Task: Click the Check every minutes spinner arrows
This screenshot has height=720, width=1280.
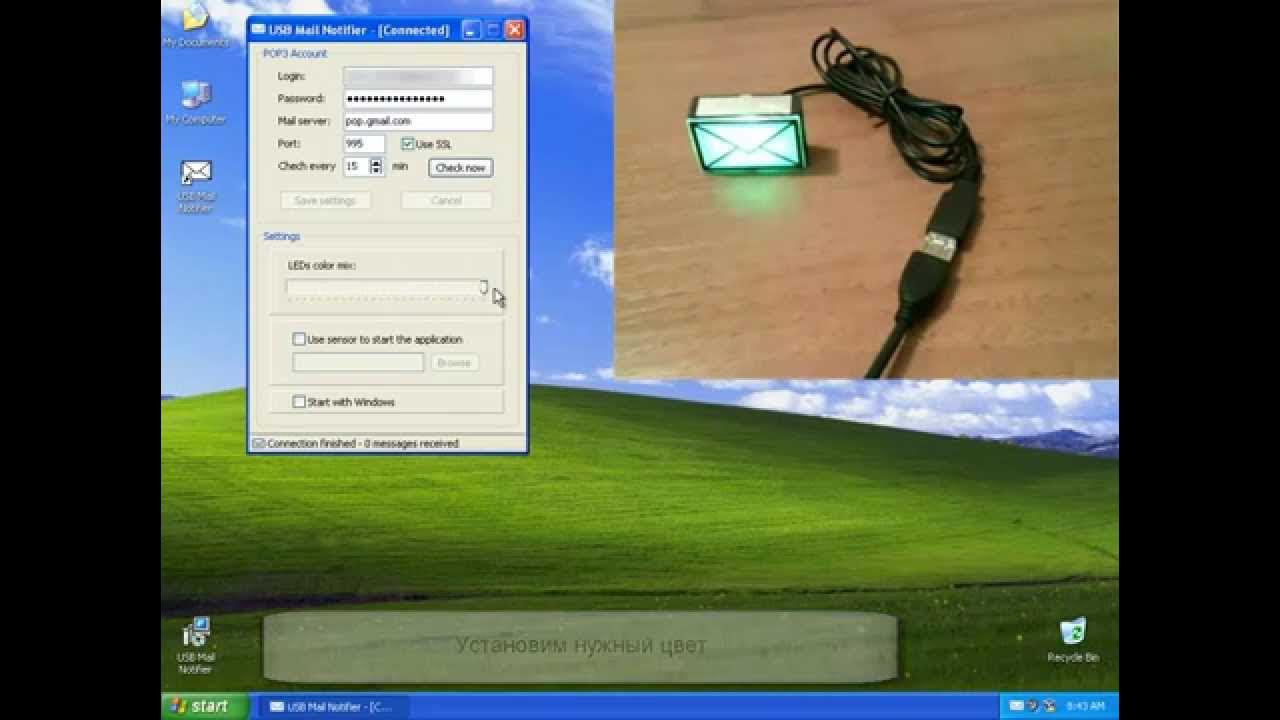Action: pyautogui.click(x=376, y=167)
